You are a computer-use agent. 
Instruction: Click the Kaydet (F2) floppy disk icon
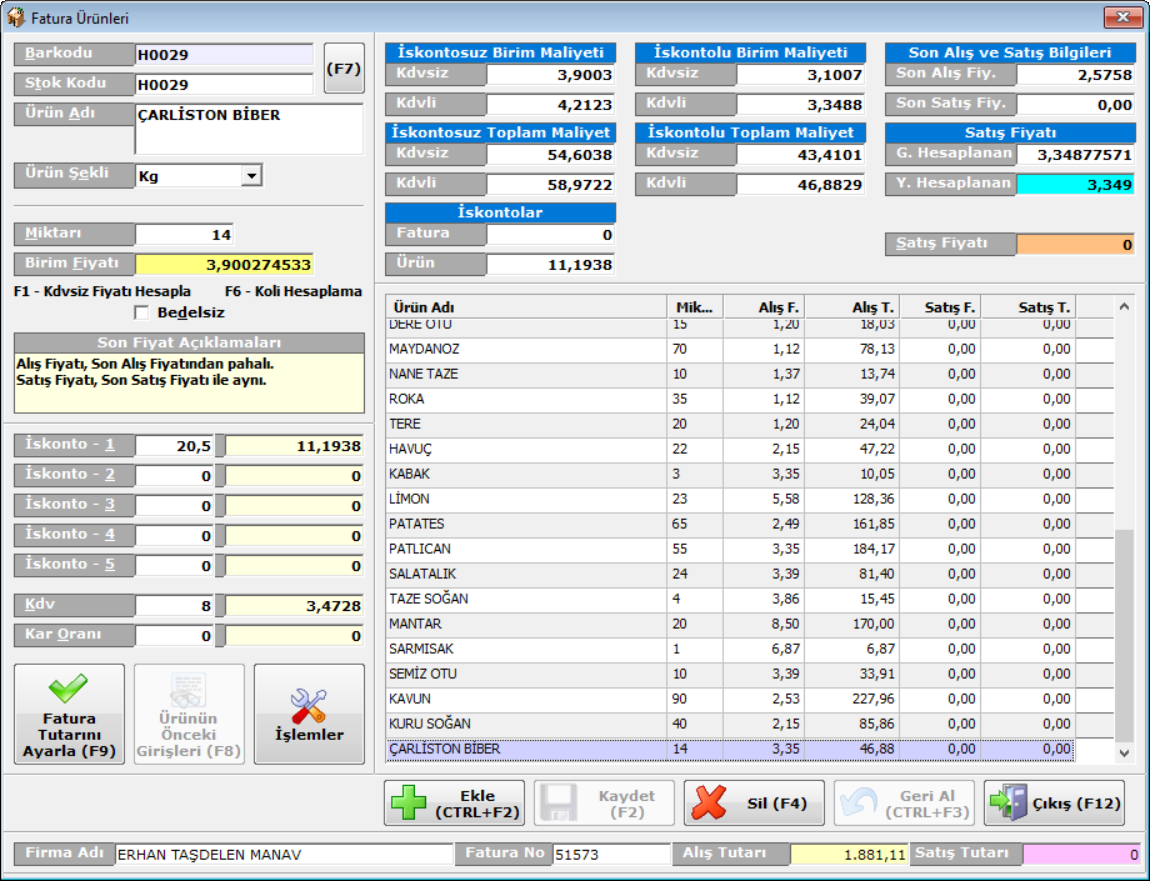(x=559, y=803)
